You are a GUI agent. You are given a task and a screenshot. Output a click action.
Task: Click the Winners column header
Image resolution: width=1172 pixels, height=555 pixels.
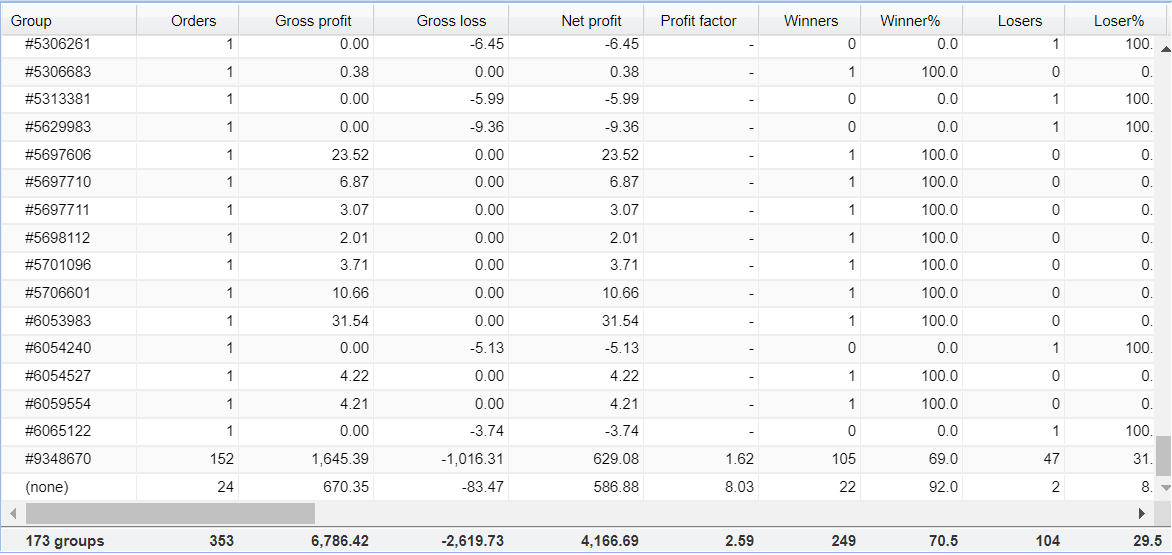tap(809, 20)
